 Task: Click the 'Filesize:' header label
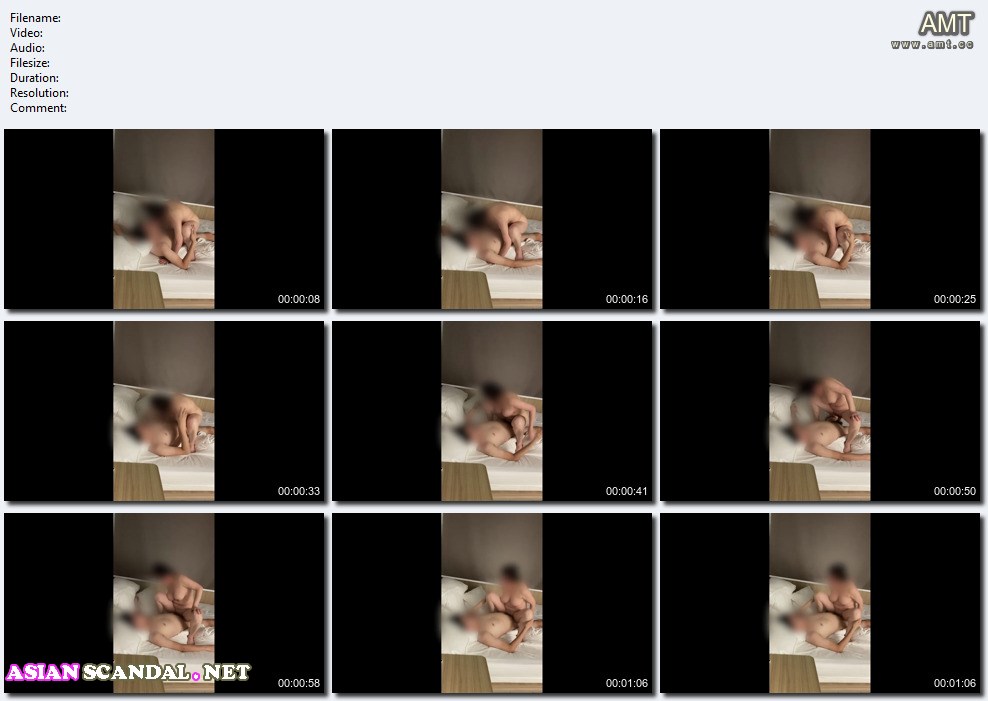(30, 63)
